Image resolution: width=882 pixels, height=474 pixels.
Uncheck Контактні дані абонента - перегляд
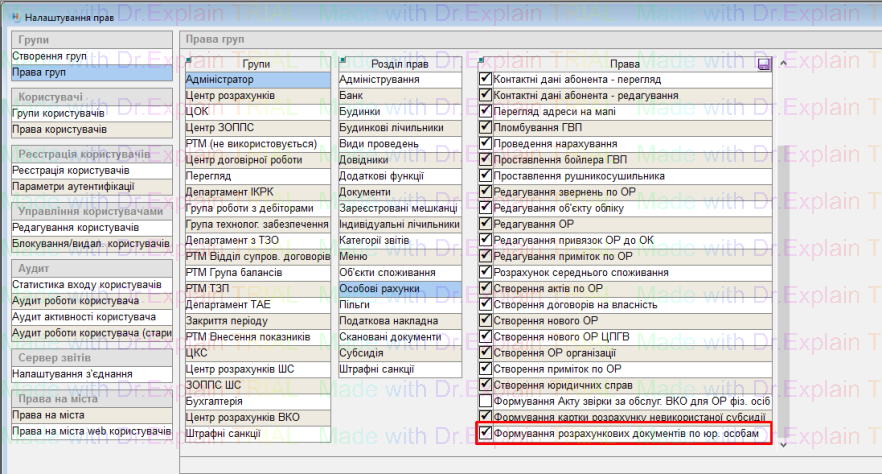[486, 79]
